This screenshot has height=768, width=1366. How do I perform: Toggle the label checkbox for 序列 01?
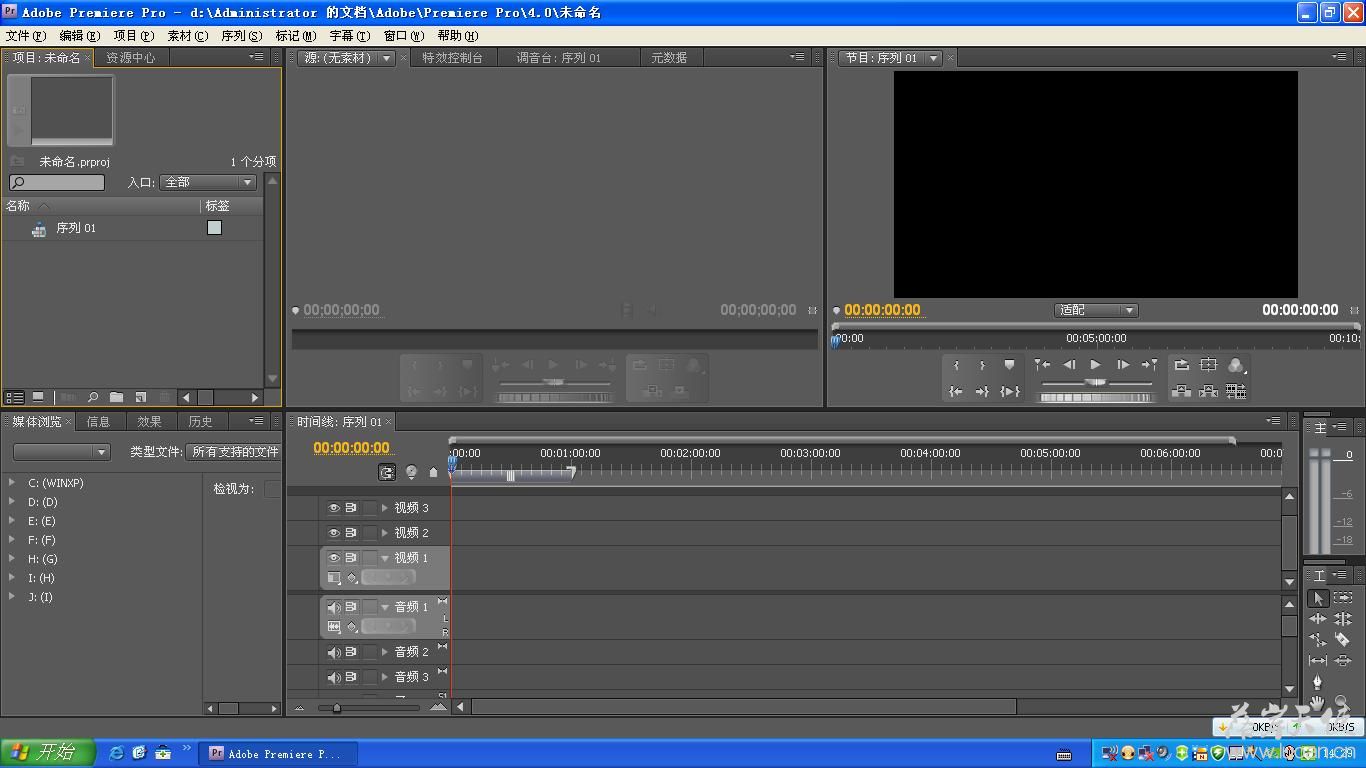214,228
